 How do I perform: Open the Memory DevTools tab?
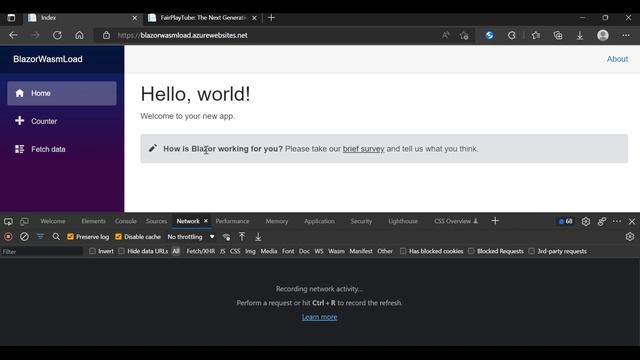277,221
